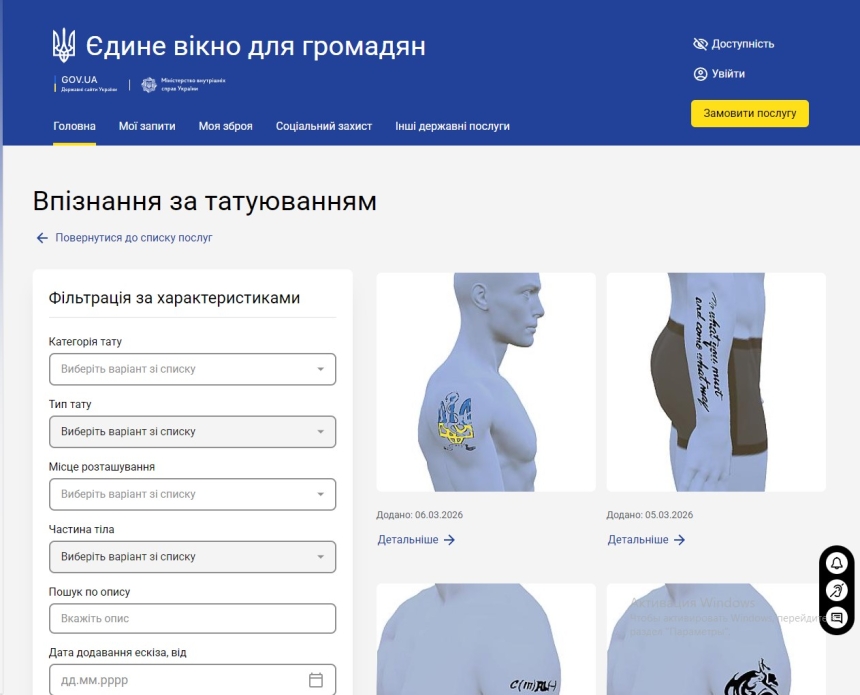Click the Пошук по опису input field
This screenshot has height=695, width=860.
coord(193,618)
